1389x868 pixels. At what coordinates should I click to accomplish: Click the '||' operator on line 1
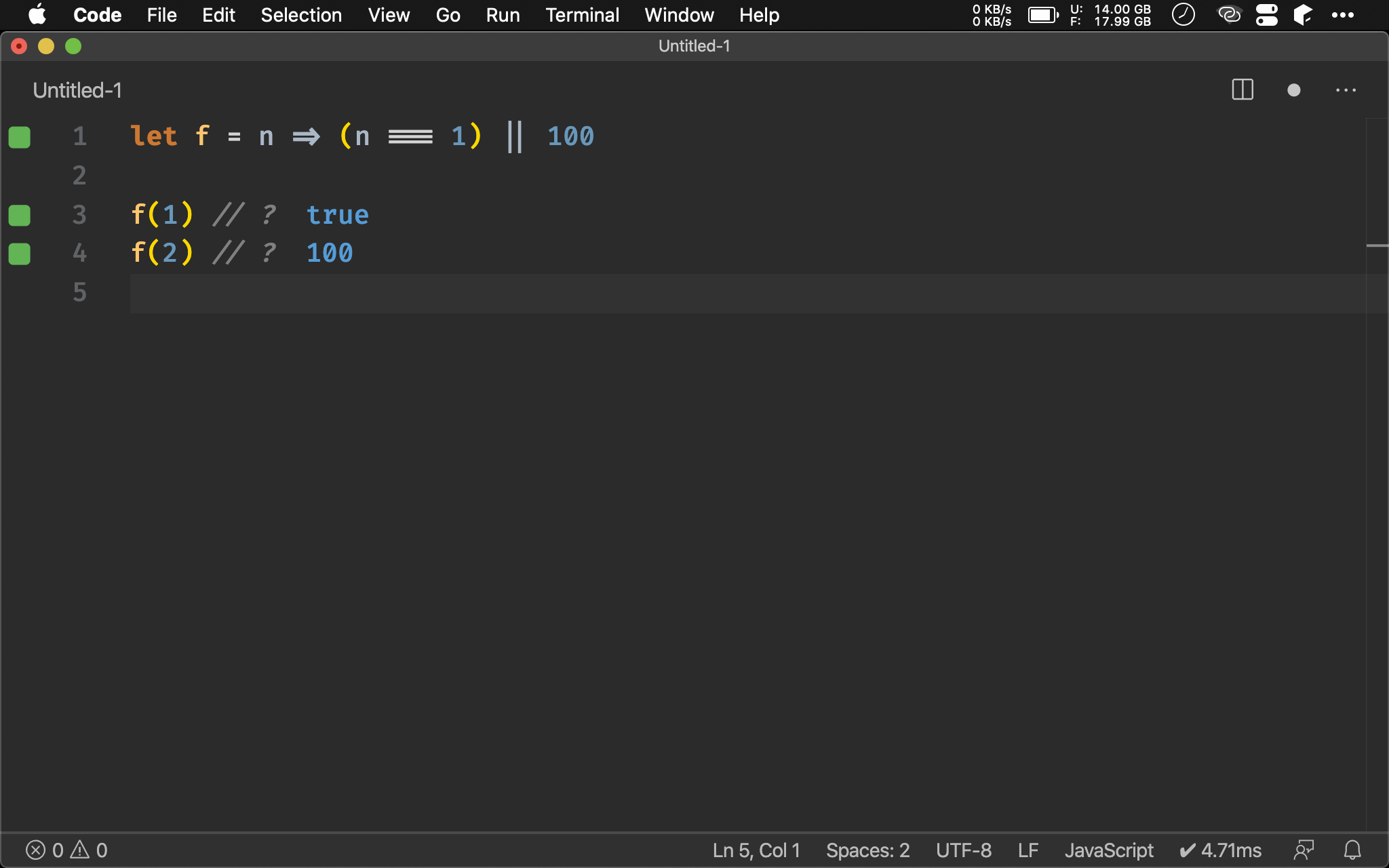515,136
